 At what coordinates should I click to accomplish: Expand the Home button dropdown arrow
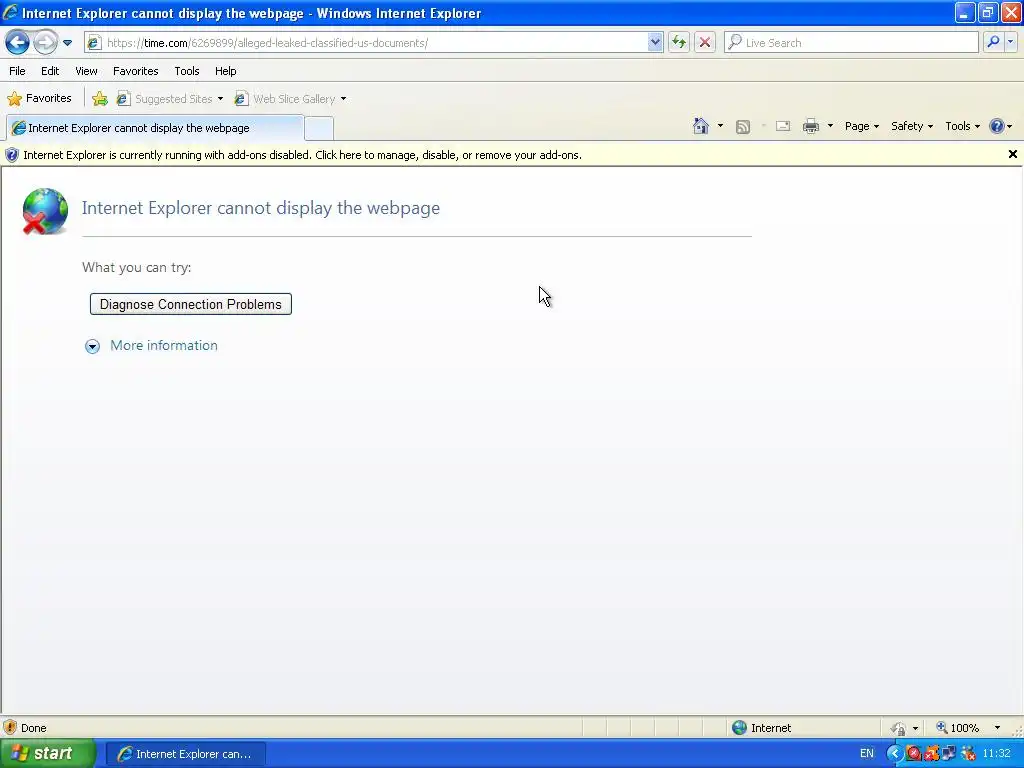[x=720, y=126]
